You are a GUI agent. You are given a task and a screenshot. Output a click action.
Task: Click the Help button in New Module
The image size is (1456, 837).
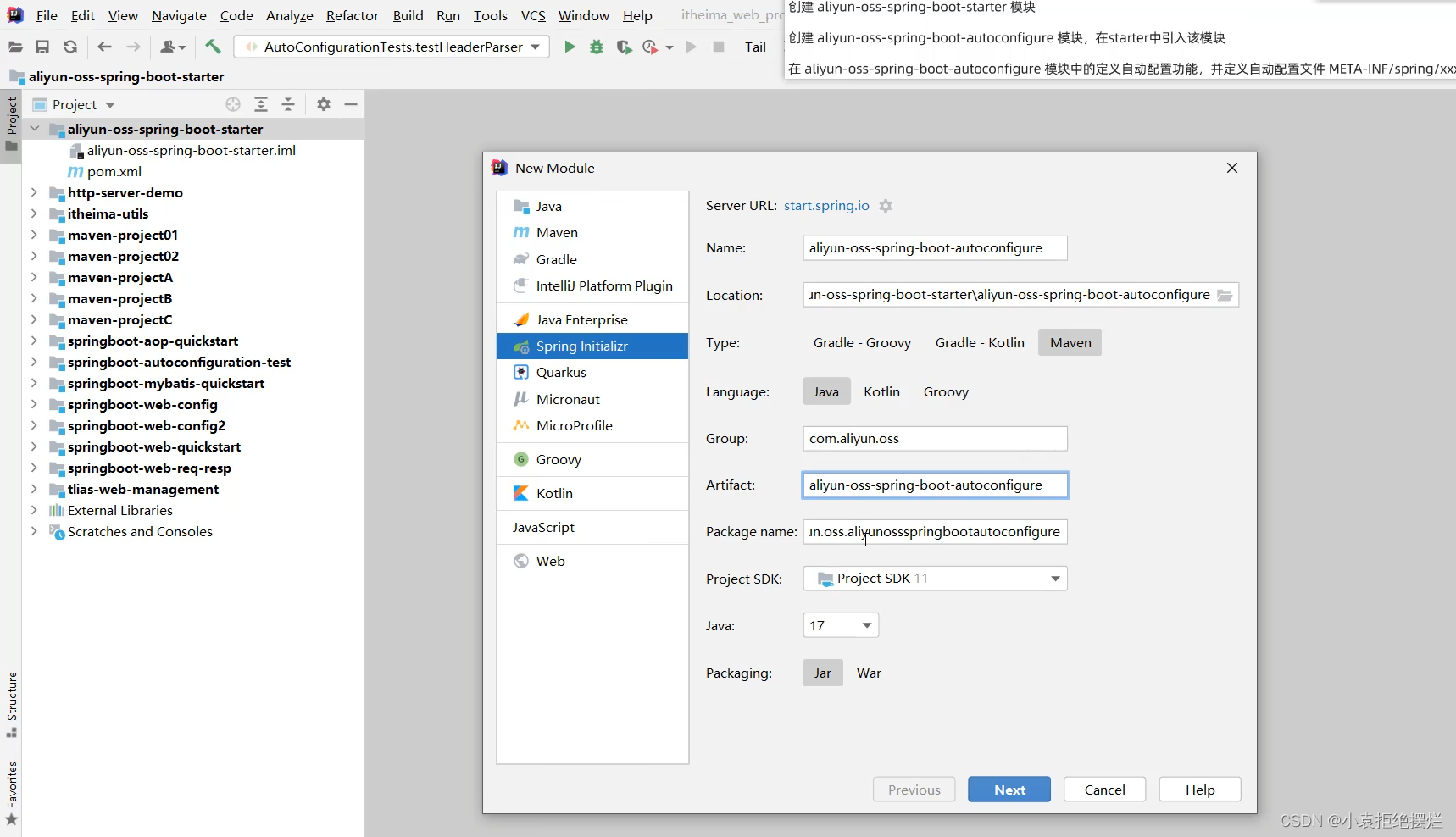pyautogui.click(x=1200, y=790)
